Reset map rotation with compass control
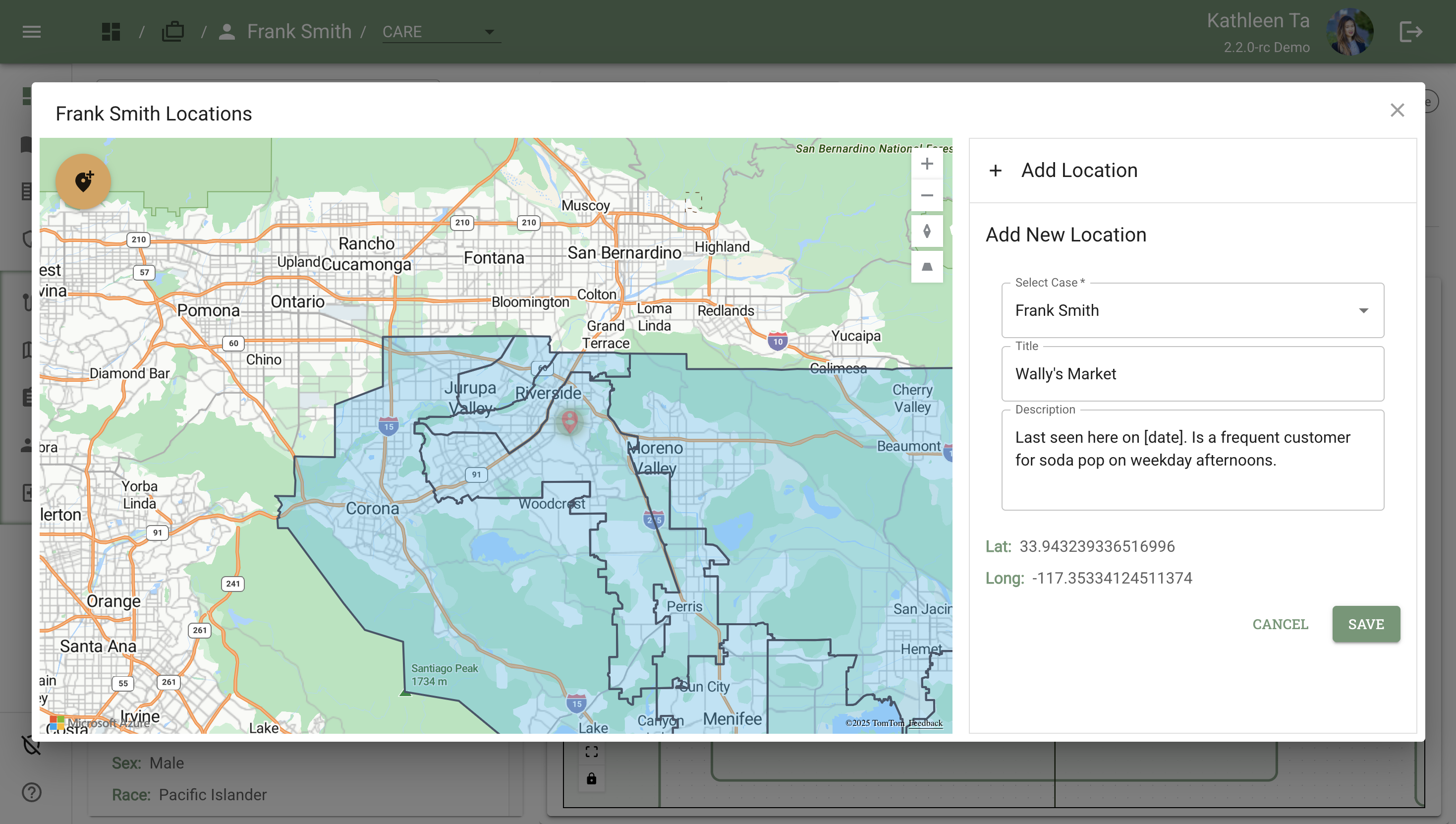 (x=927, y=231)
